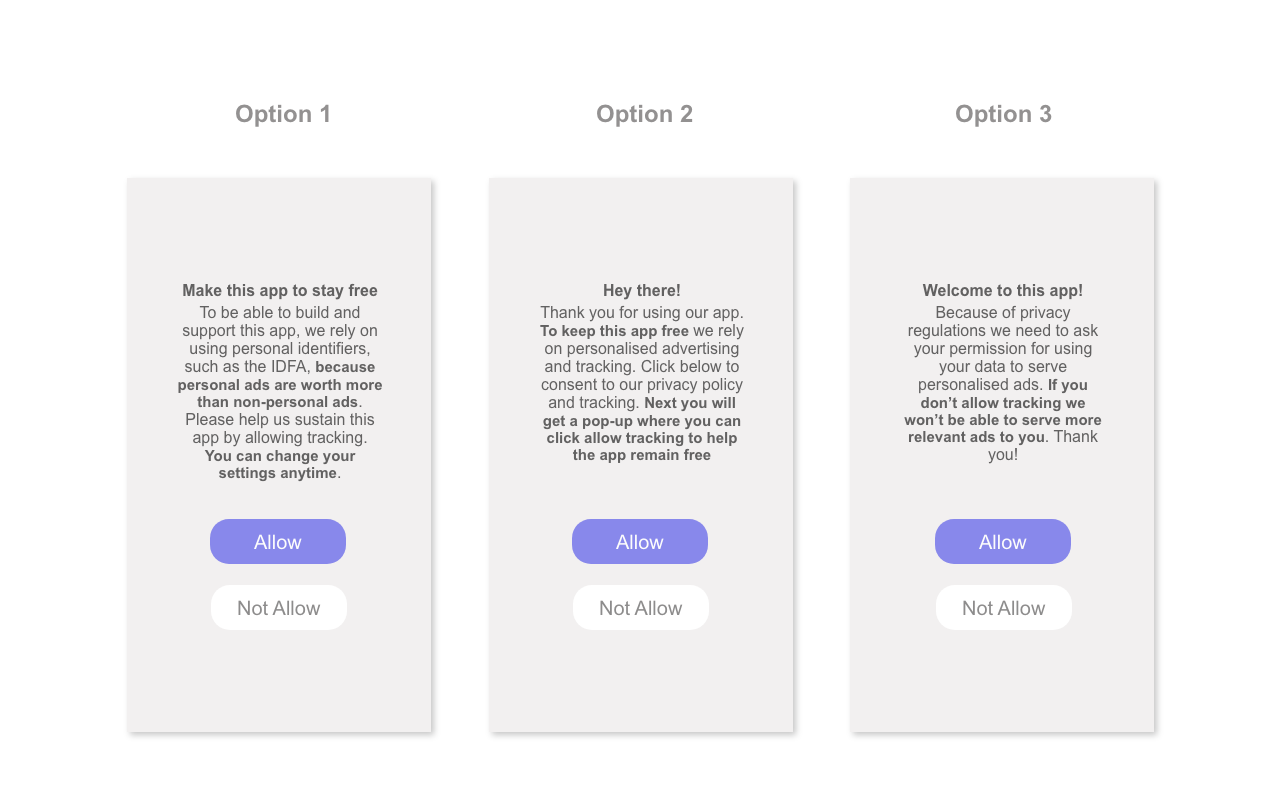Select the Option 3 heading label
1280x800 pixels.
point(1003,114)
